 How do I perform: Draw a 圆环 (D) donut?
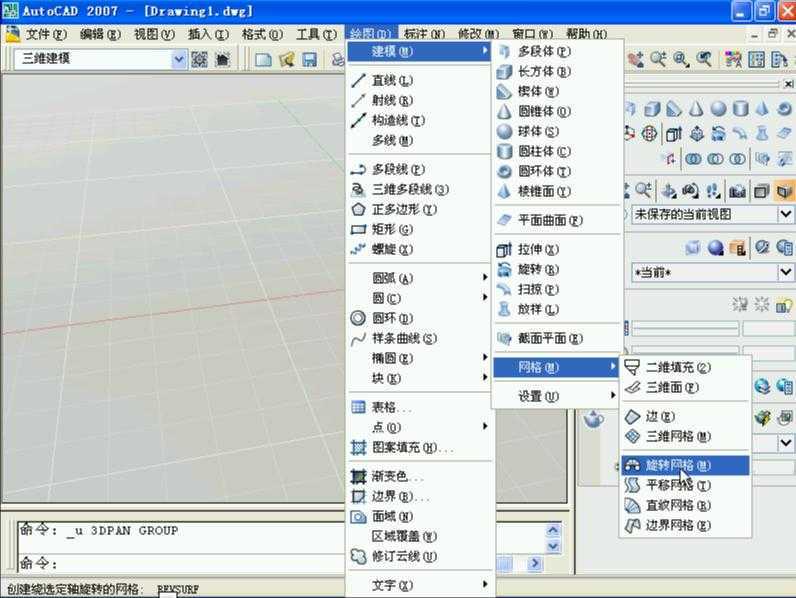click(x=419, y=318)
